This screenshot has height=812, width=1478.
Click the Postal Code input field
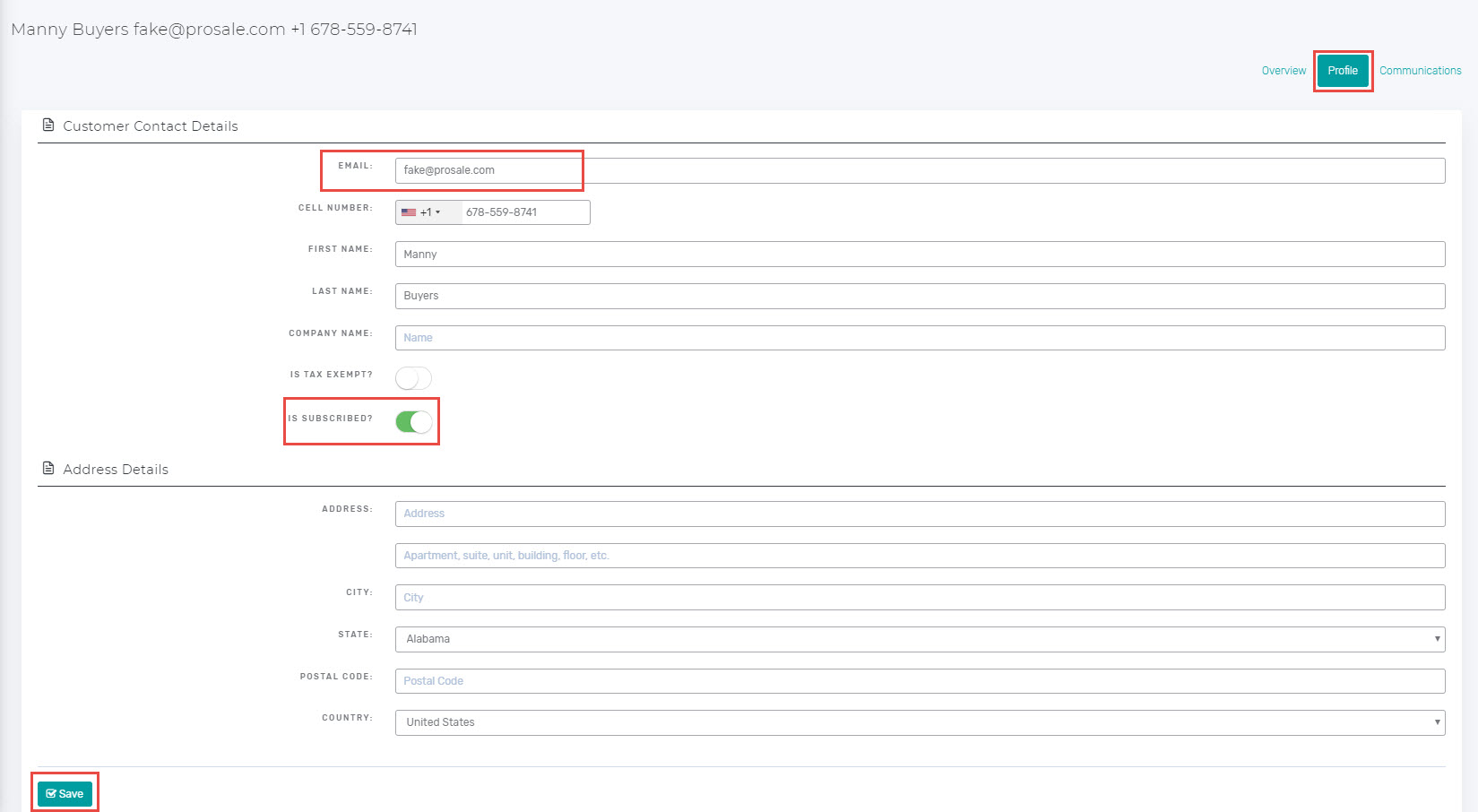tap(920, 681)
